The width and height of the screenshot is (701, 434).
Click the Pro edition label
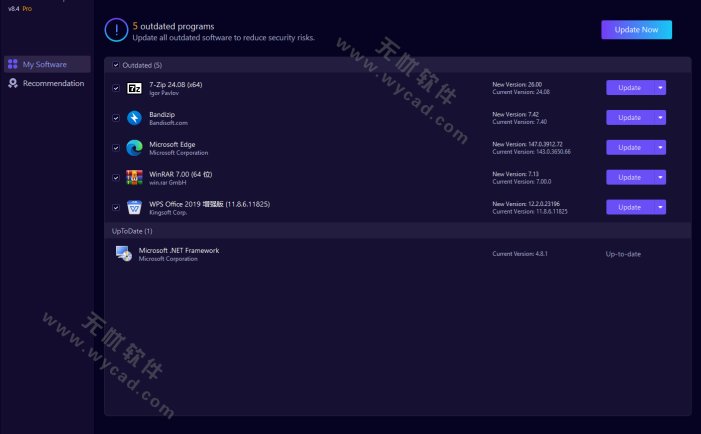pos(27,8)
